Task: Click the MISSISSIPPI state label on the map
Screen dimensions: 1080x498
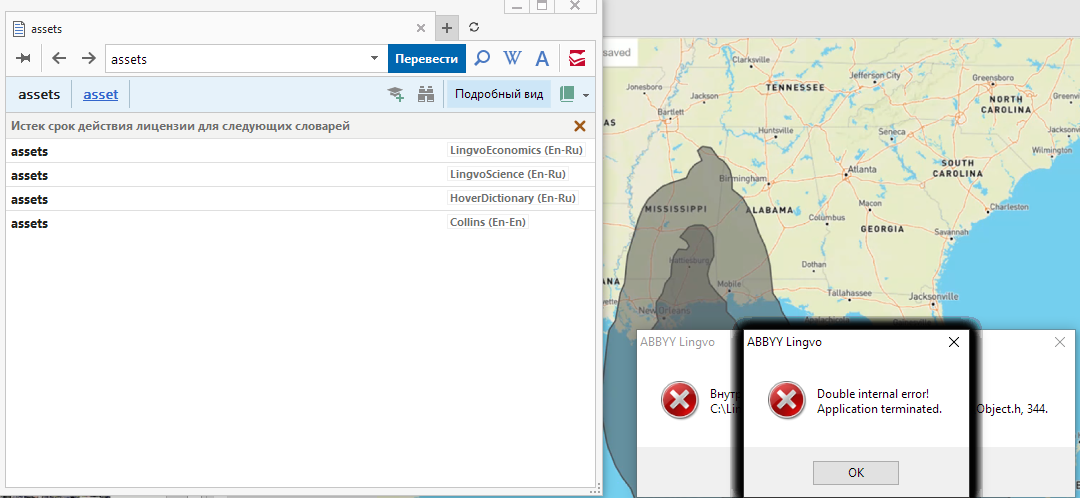Action: tap(675, 207)
